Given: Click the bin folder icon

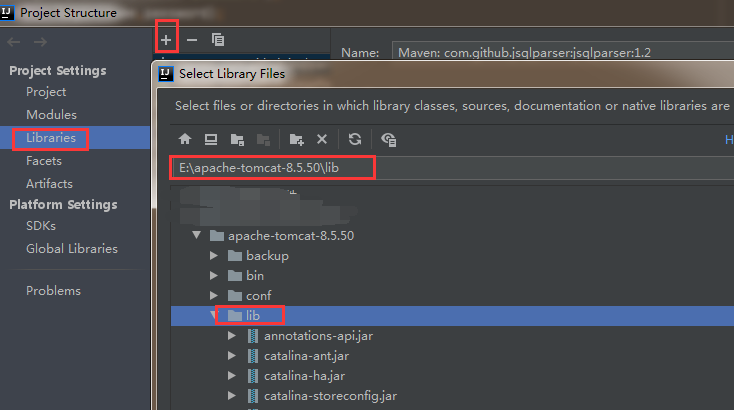Looking at the screenshot, I should [235, 276].
